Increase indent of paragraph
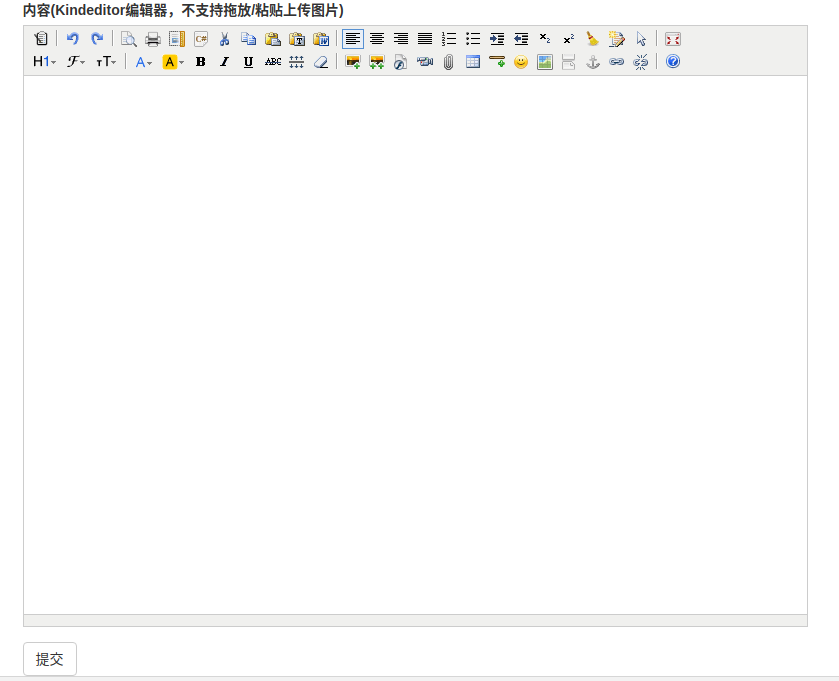The width and height of the screenshot is (839, 681). pyautogui.click(x=497, y=39)
